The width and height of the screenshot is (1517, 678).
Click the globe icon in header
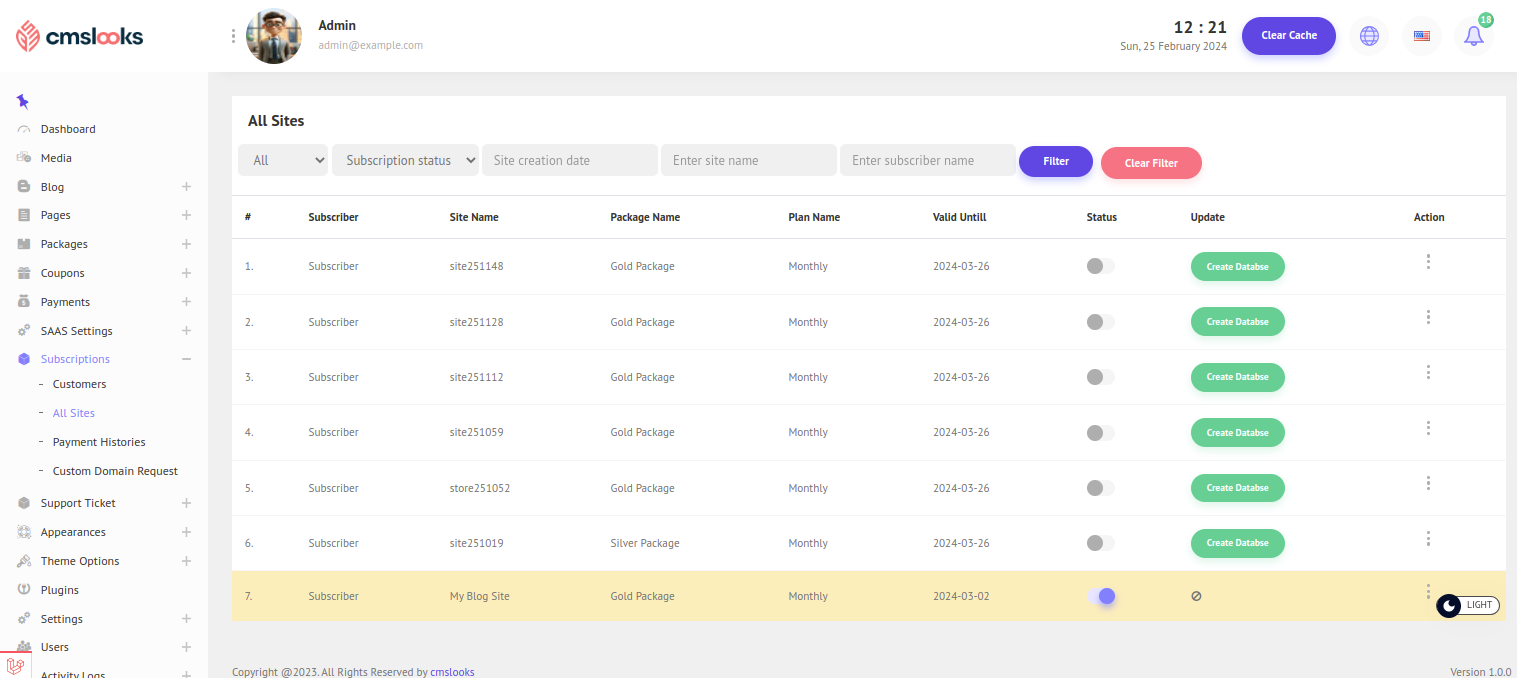(1369, 36)
